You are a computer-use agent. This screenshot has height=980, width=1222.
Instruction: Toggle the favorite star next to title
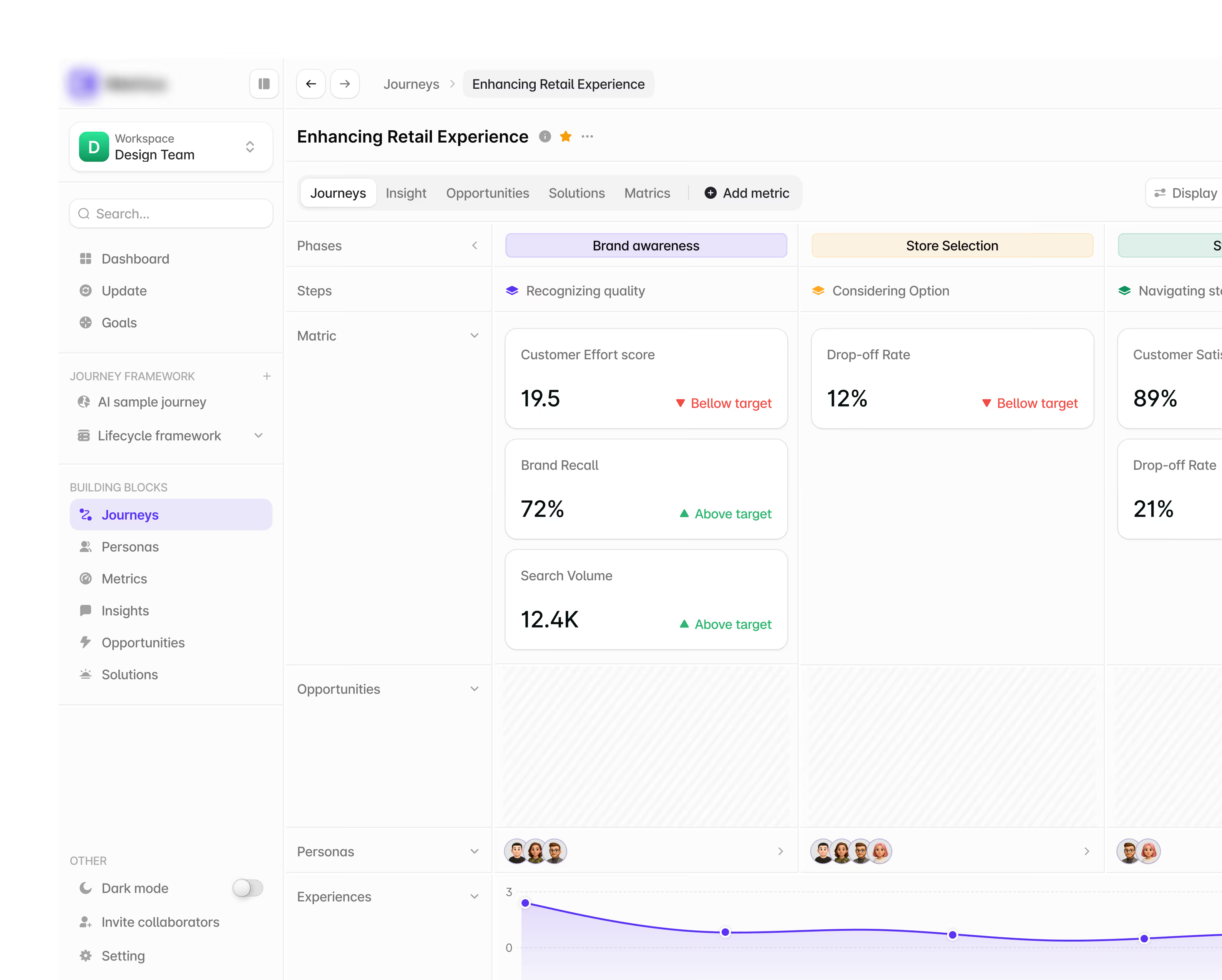click(566, 136)
